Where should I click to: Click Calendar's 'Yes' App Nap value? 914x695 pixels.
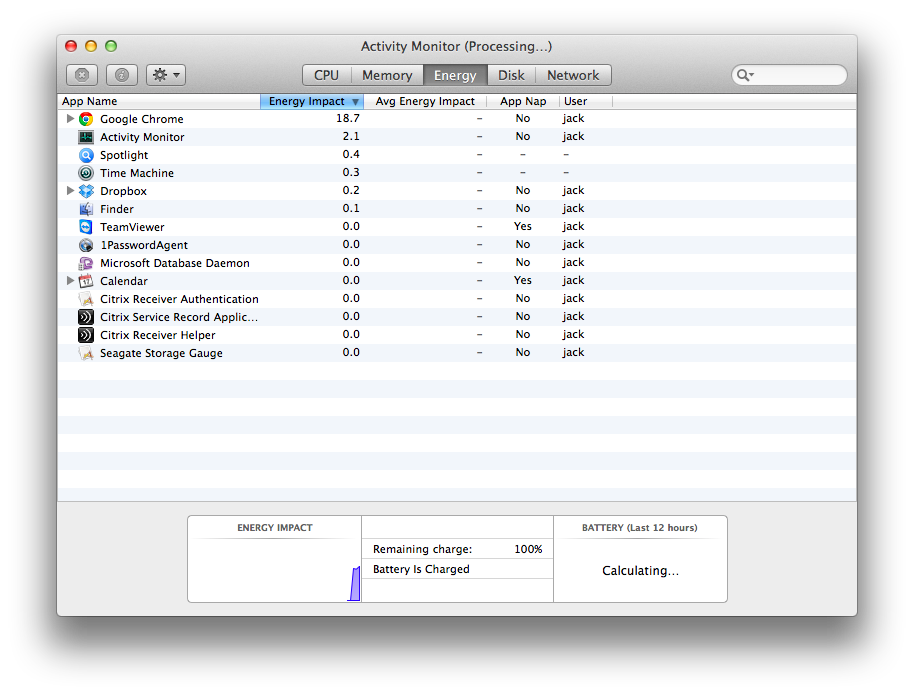coord(523,280)
